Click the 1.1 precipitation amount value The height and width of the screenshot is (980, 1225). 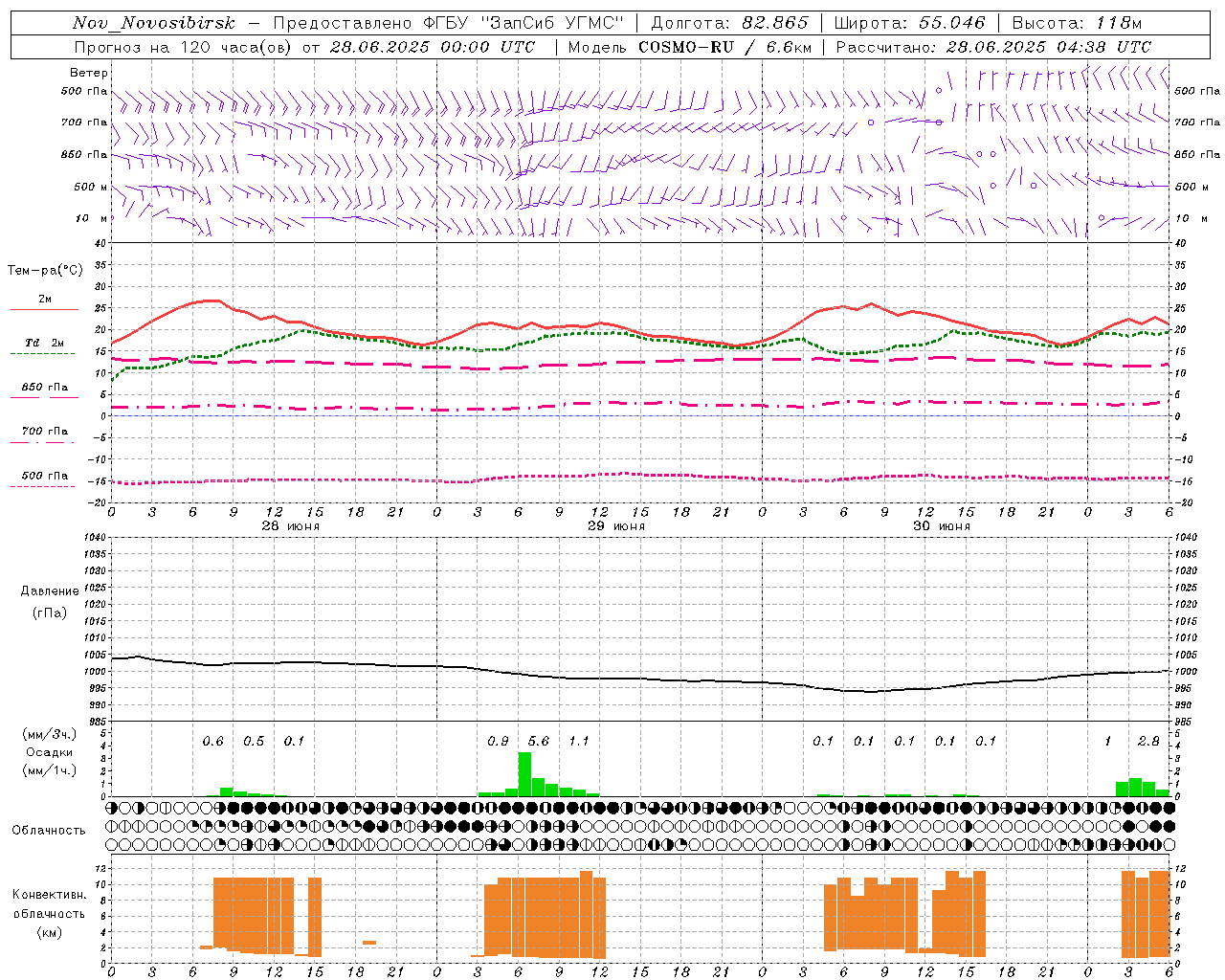click(x=579, y=741)
